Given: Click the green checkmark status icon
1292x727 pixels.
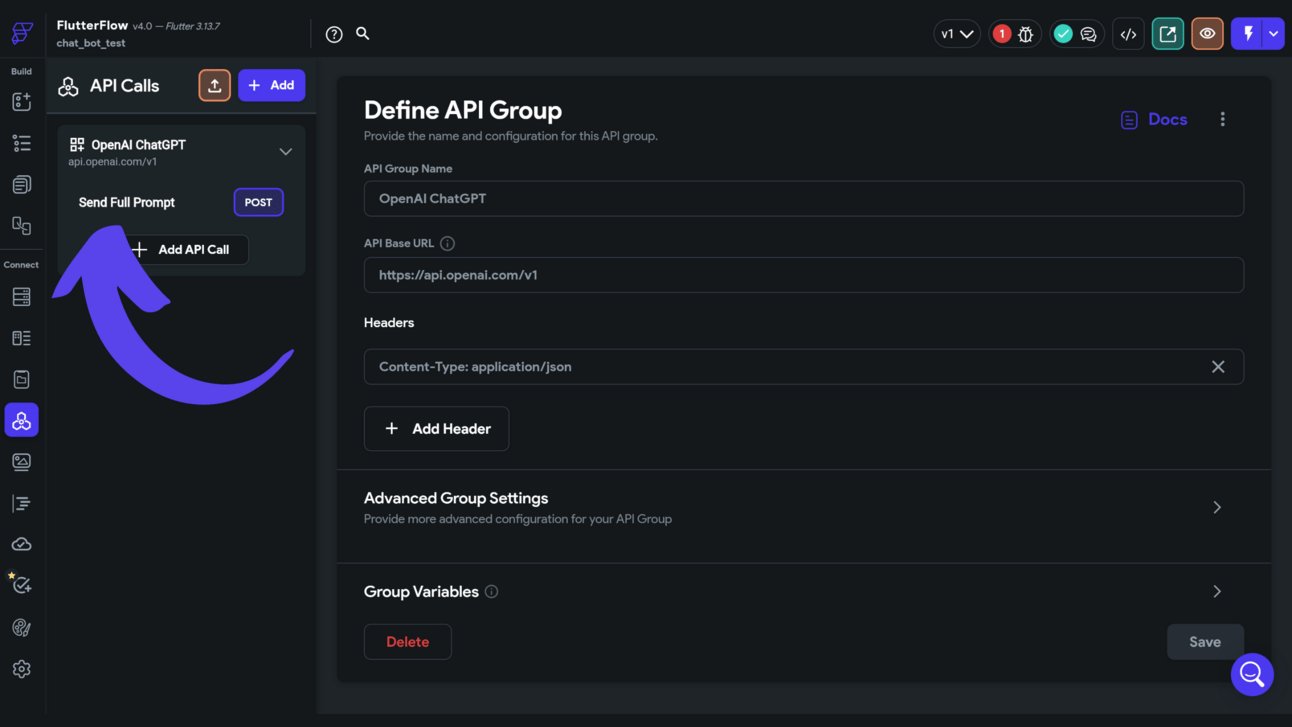Looking at the screenshot, I should 1063,34.
